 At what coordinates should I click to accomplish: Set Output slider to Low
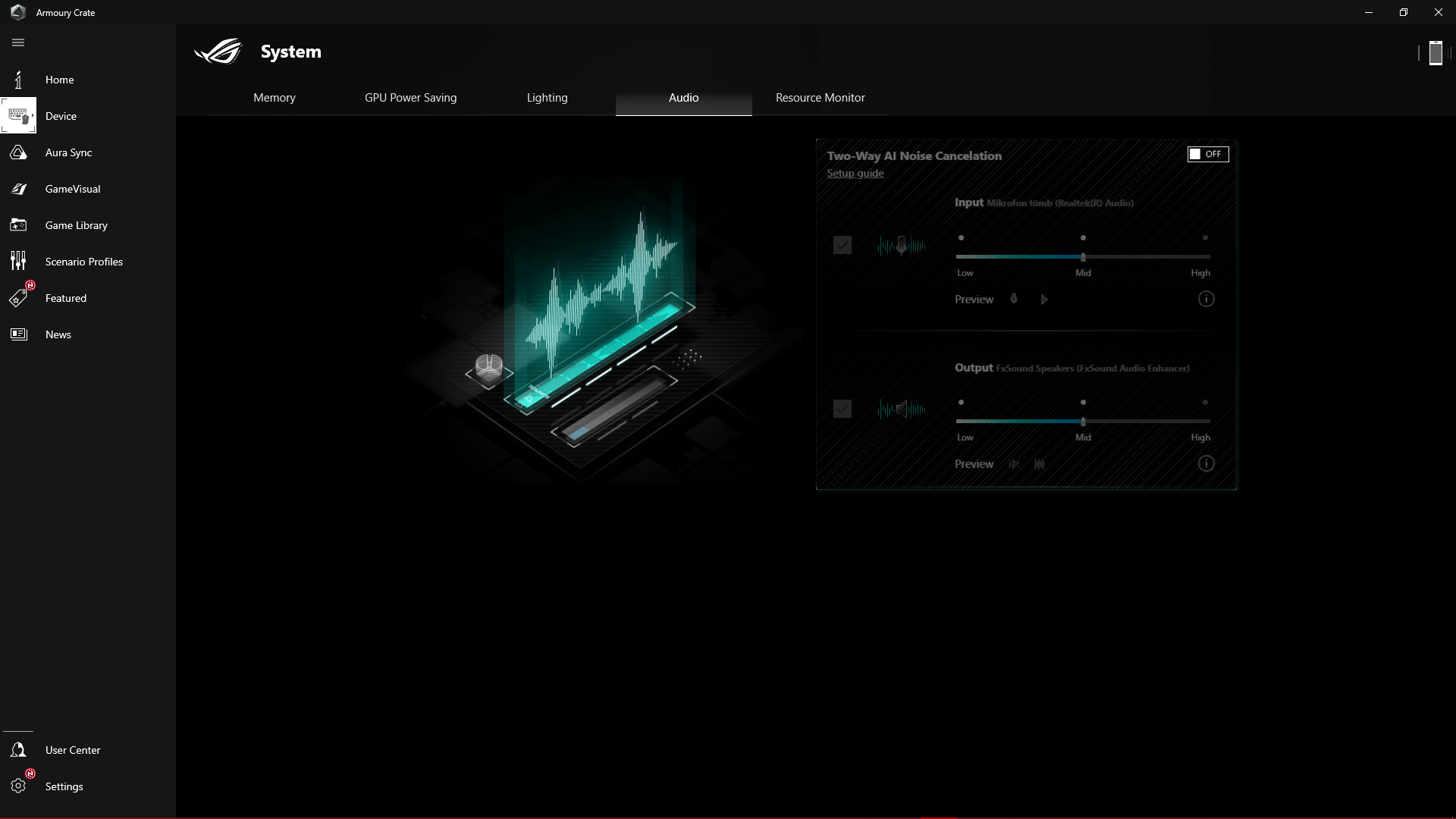pos(961,403)
